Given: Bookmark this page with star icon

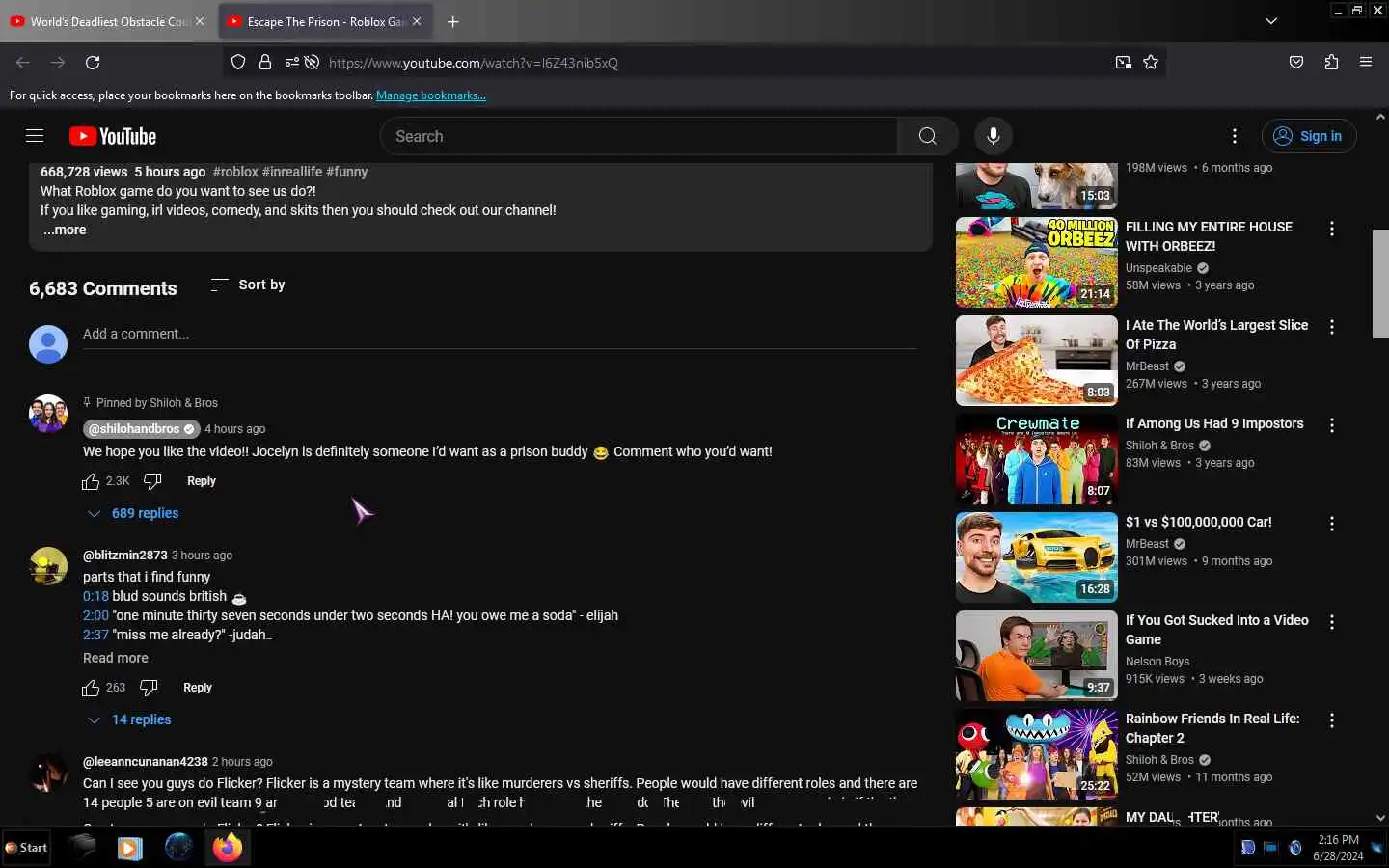Looking at the screenshot, I should coord(1151,63).
